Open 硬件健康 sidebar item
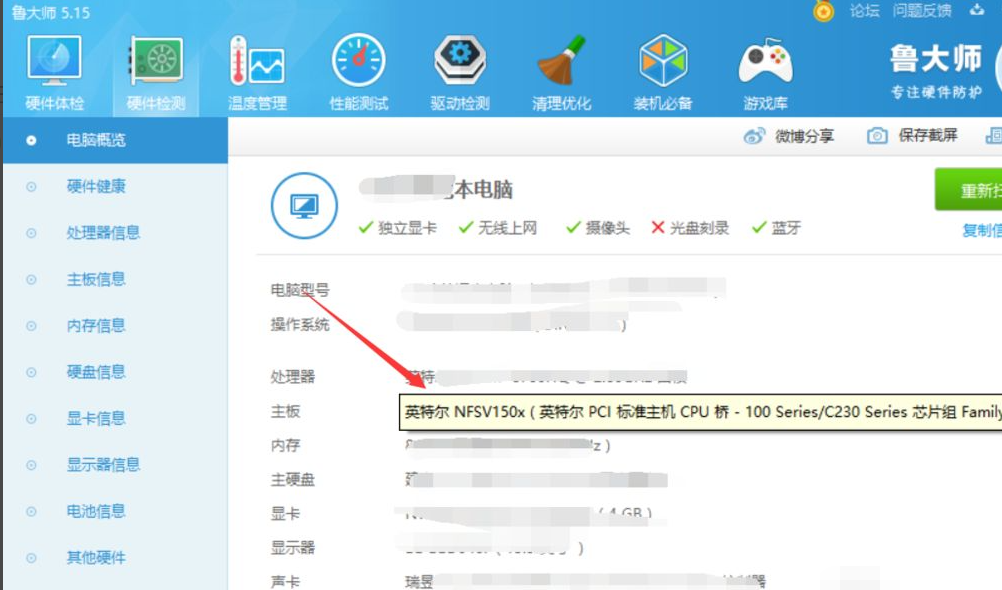This screenshot has width=1002, height=590. (x=96, y=186)
